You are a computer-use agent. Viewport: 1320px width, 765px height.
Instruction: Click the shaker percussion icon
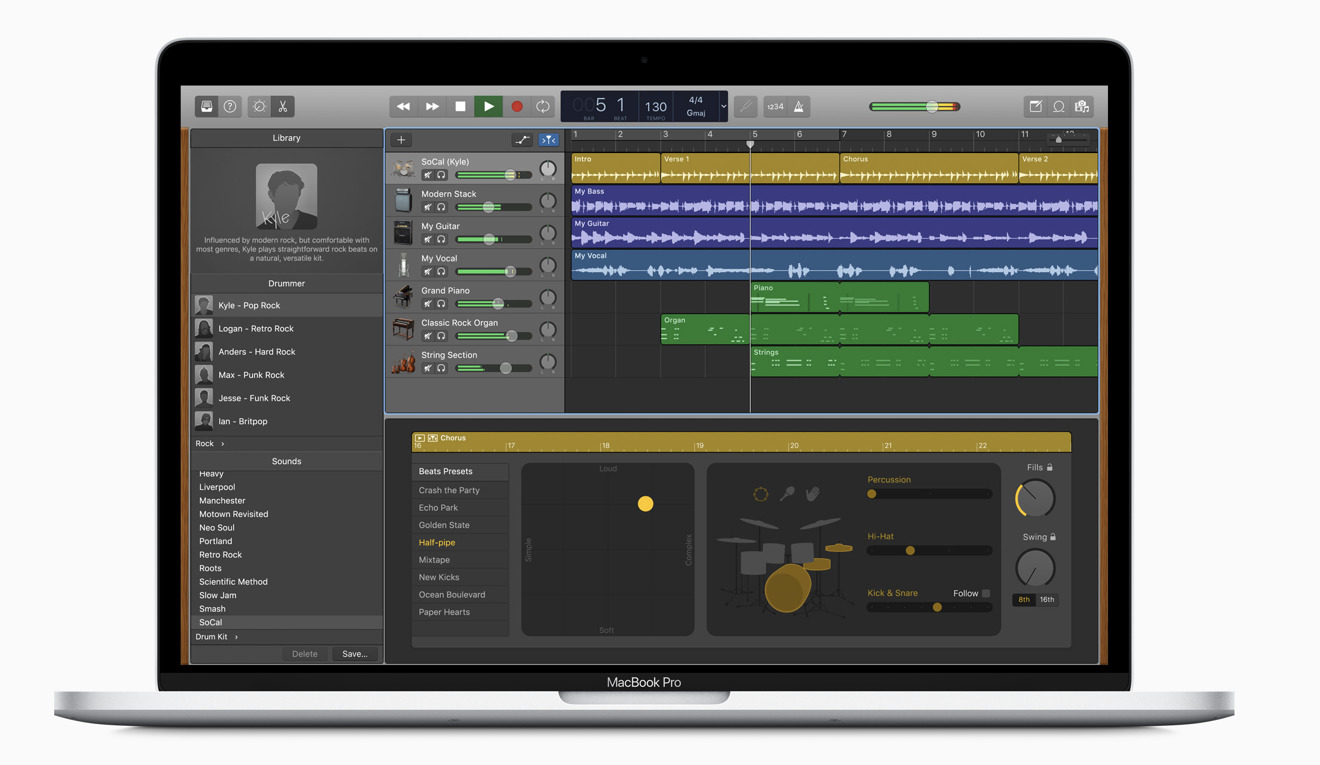787,494
